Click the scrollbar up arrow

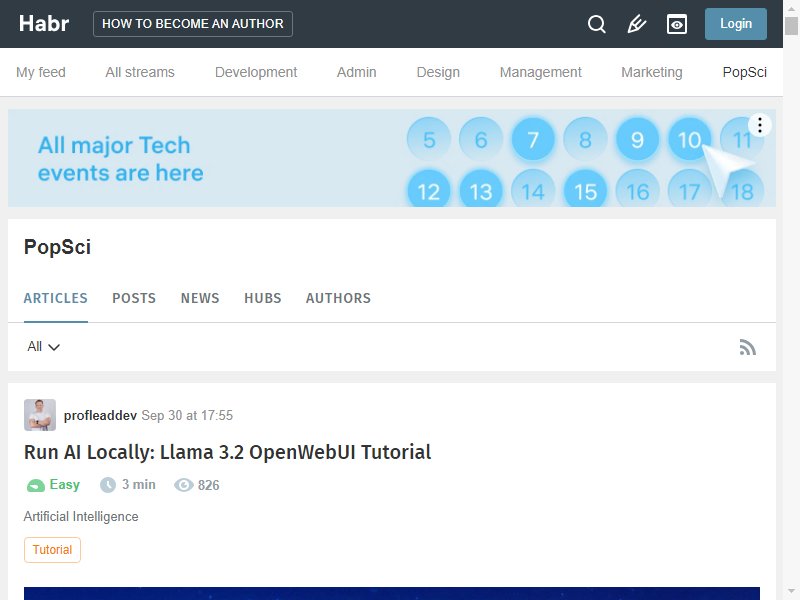coord(791,8)
